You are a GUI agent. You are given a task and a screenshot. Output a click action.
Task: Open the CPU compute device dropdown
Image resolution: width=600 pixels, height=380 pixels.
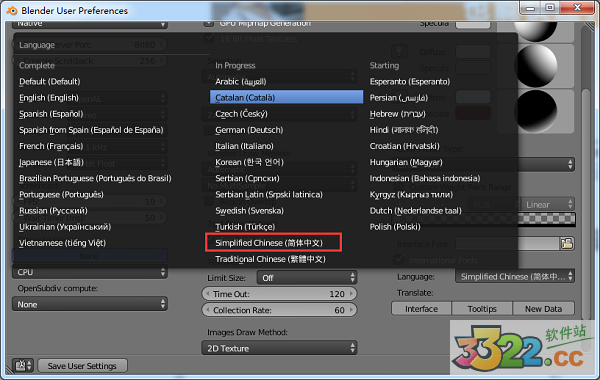coord(90,272)
